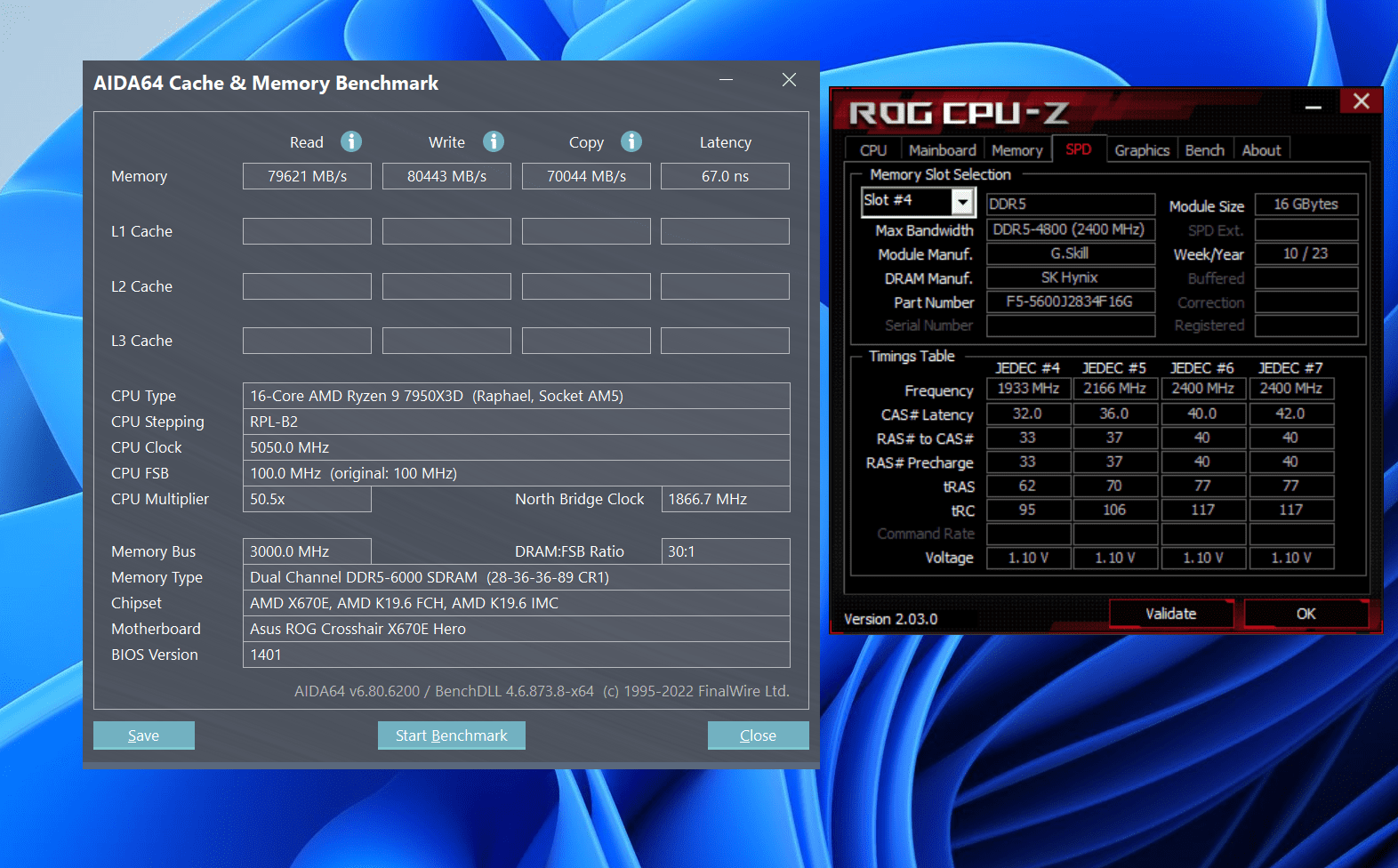Open the Graphics tab
Image resolution: width=1398 pixels, height=868 pixels.
tap(1142, 150)
